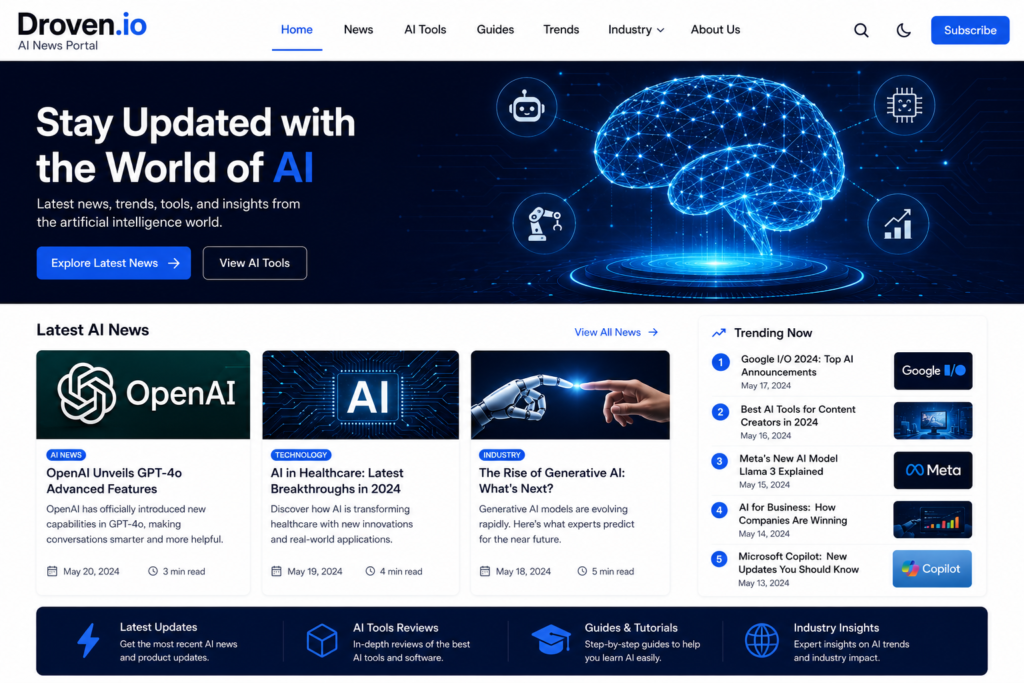Open AI Tools in navigation
The image size is (1024, 683).
pos(425,29)
